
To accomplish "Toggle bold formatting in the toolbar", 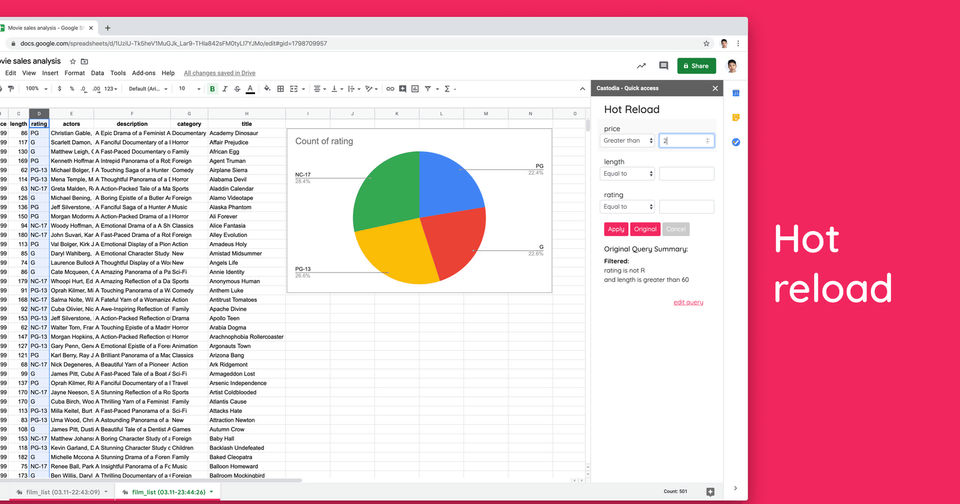I will point(212,89).
